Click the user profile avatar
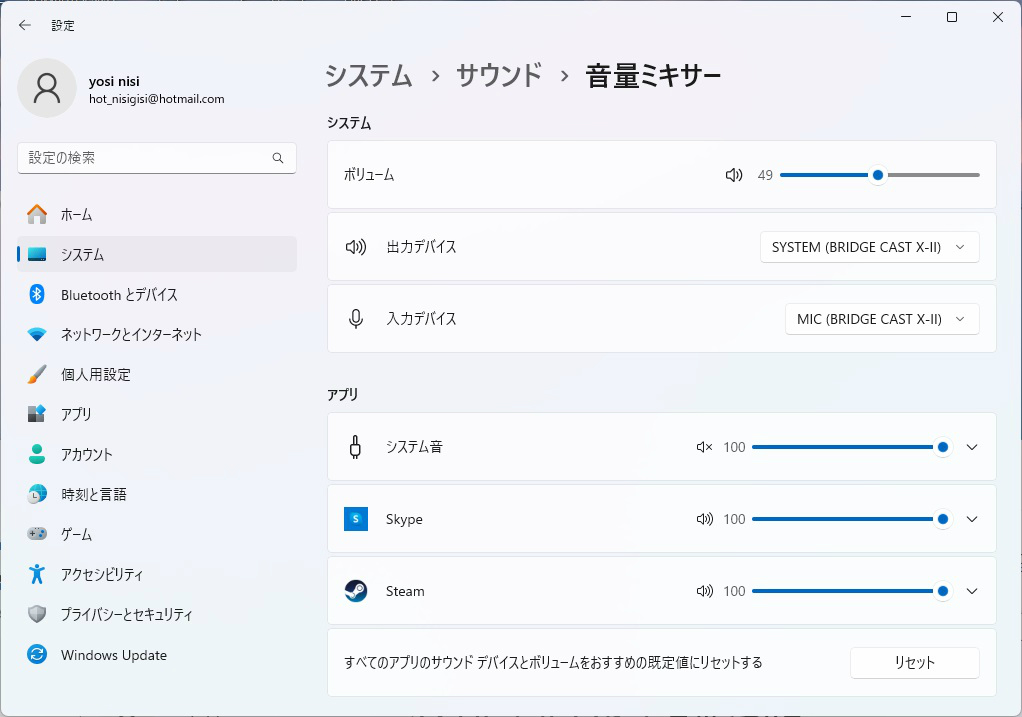1022x717 pixels. [47, 88]
